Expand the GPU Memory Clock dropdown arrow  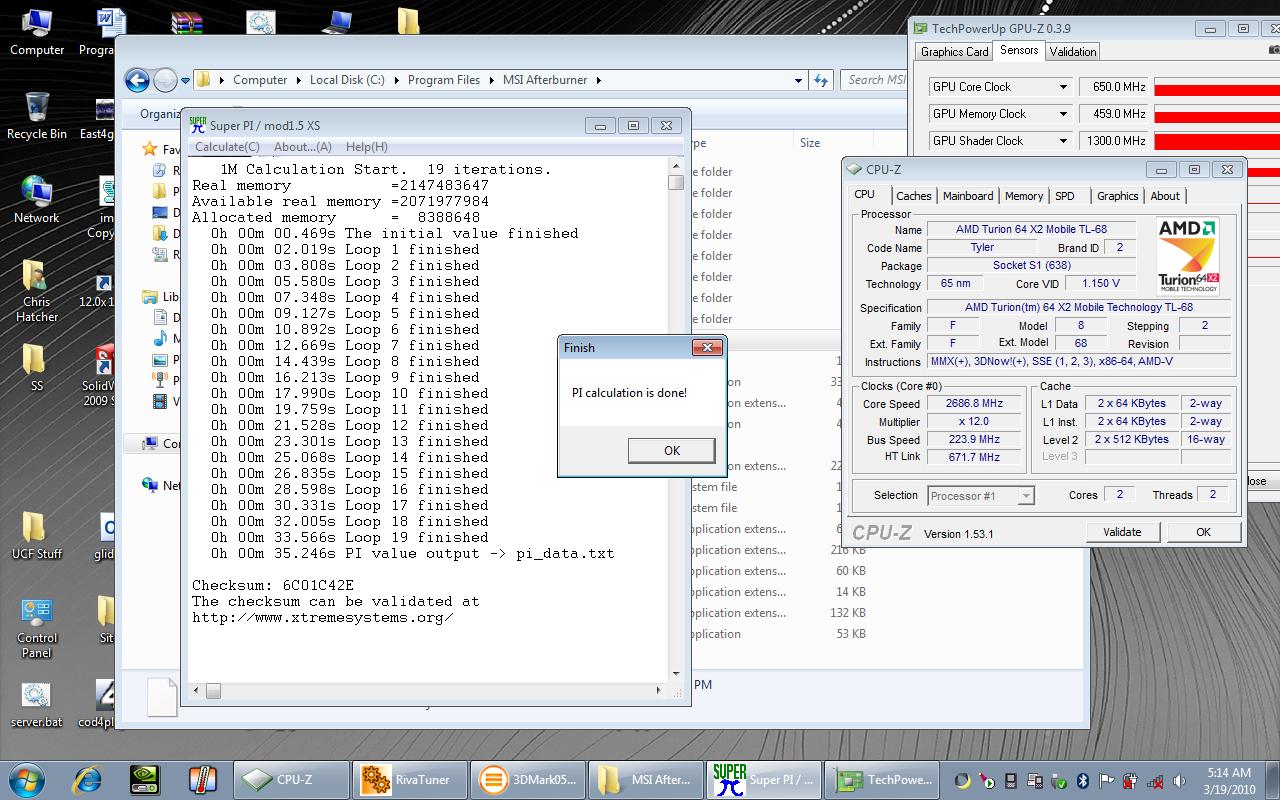pyautogui.click(x=1062, y=114)
